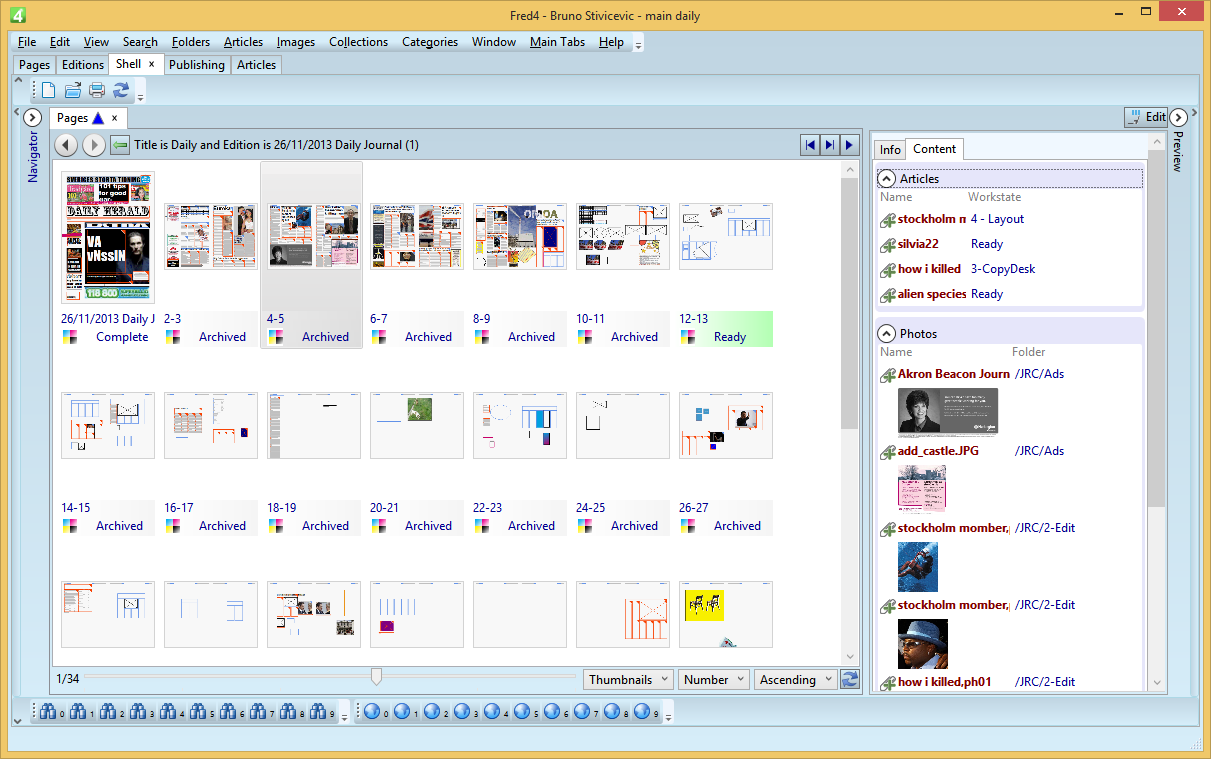Collapse the Photos section
This screenshot has height=759, width=1211.
click(x=887, y=334)
